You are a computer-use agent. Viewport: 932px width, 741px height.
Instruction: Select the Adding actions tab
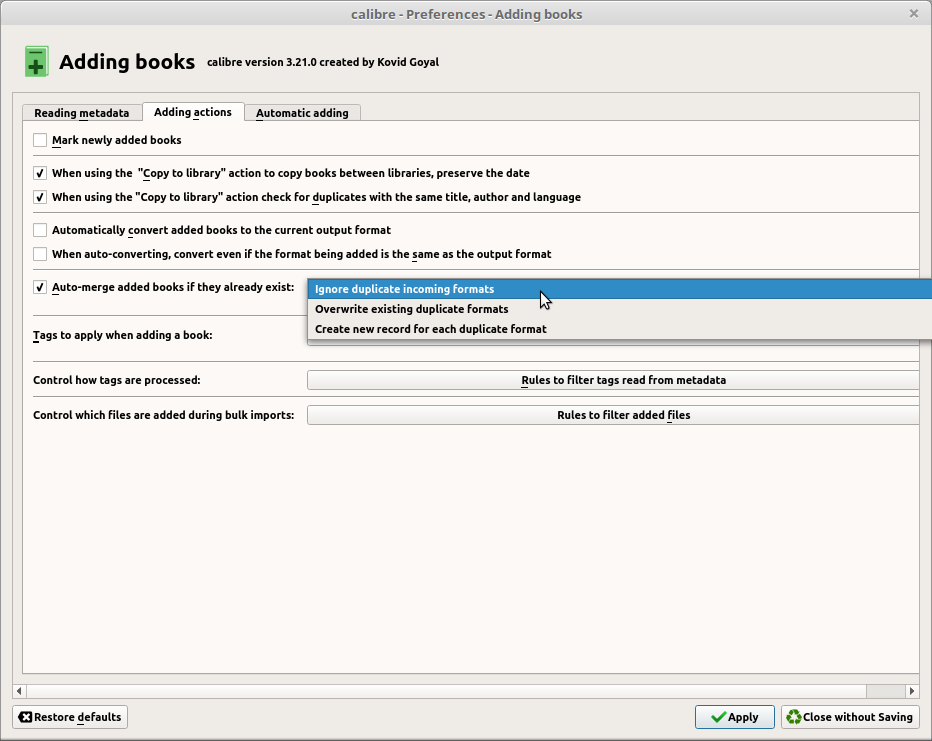point(193,112)
